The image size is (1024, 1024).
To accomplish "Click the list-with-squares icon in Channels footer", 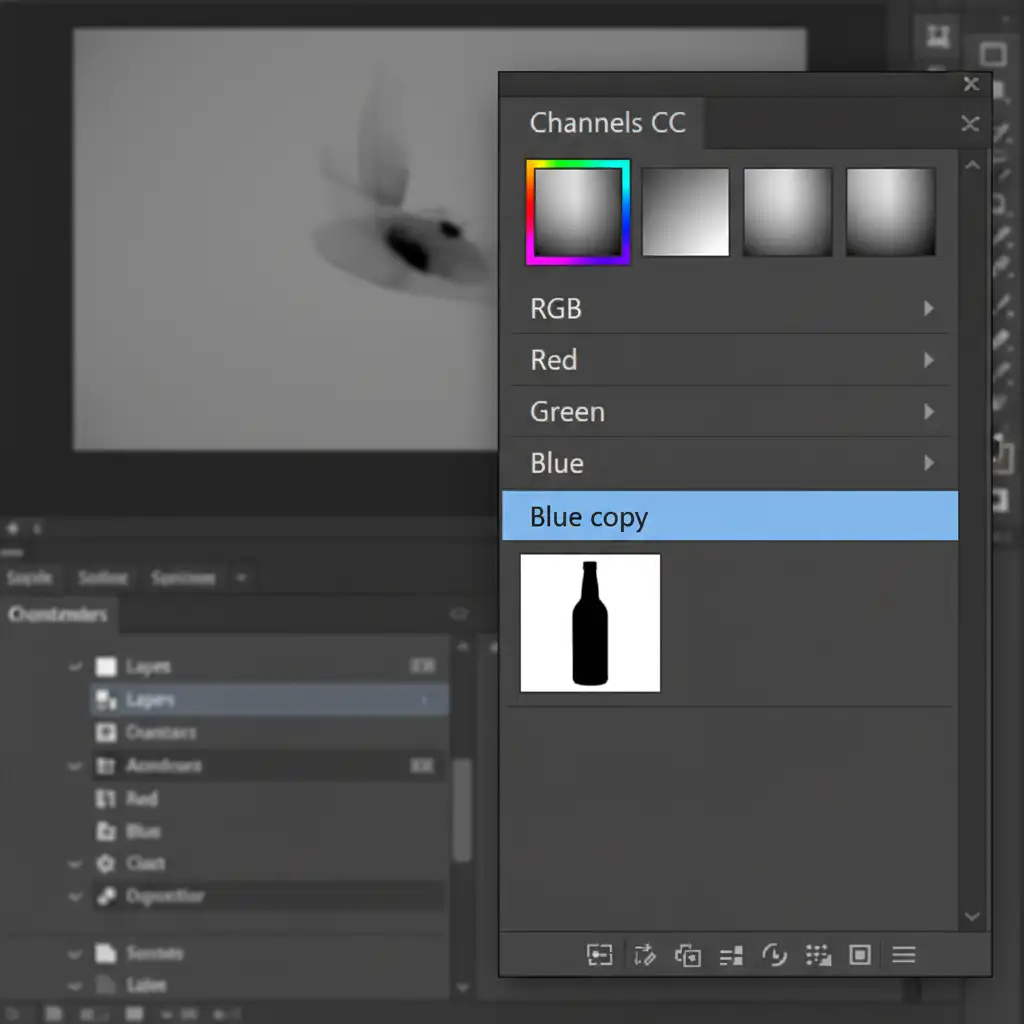I will [732, 955].
